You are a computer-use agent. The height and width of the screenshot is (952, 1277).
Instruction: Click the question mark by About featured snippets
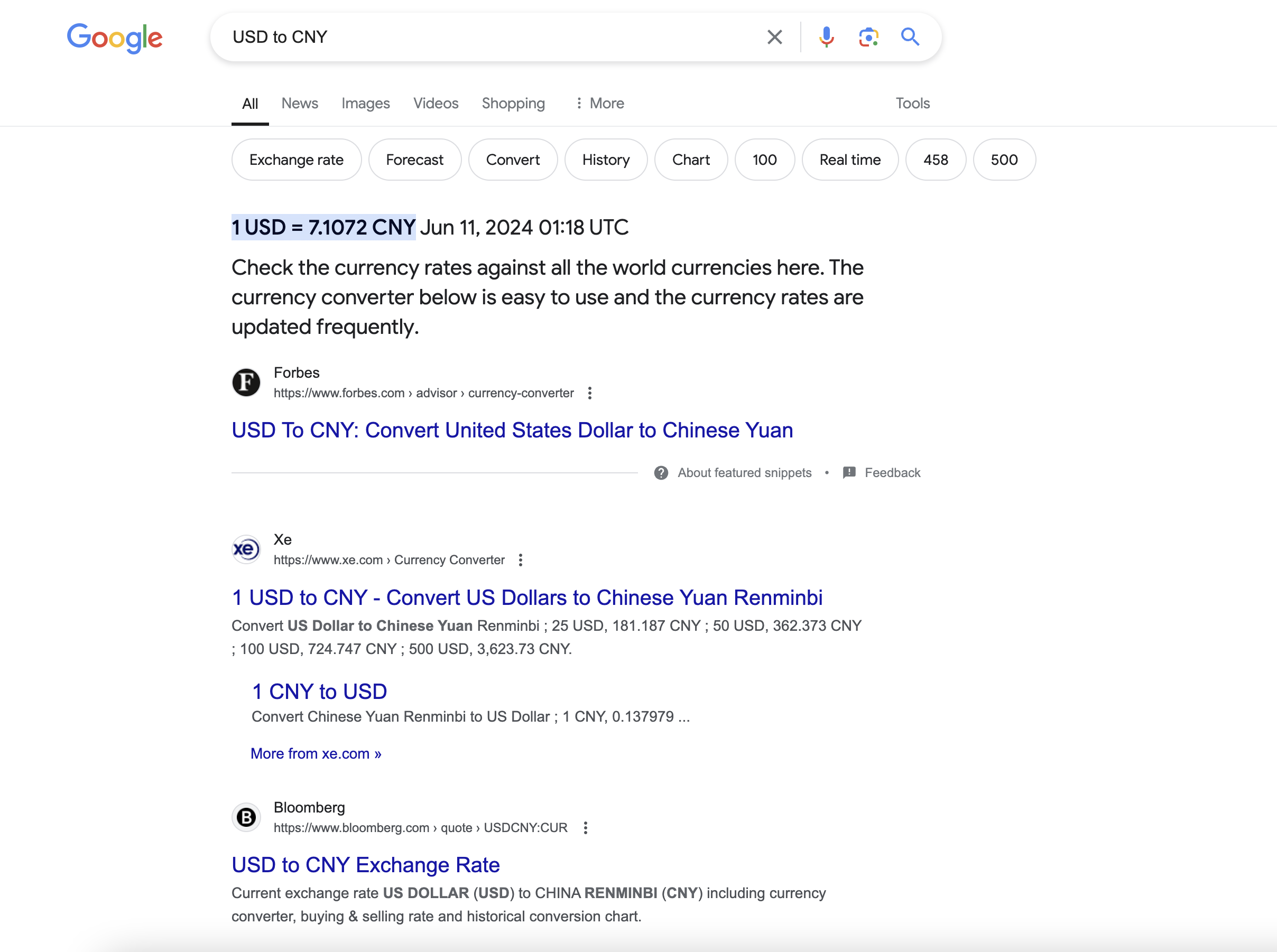(660, 472)
